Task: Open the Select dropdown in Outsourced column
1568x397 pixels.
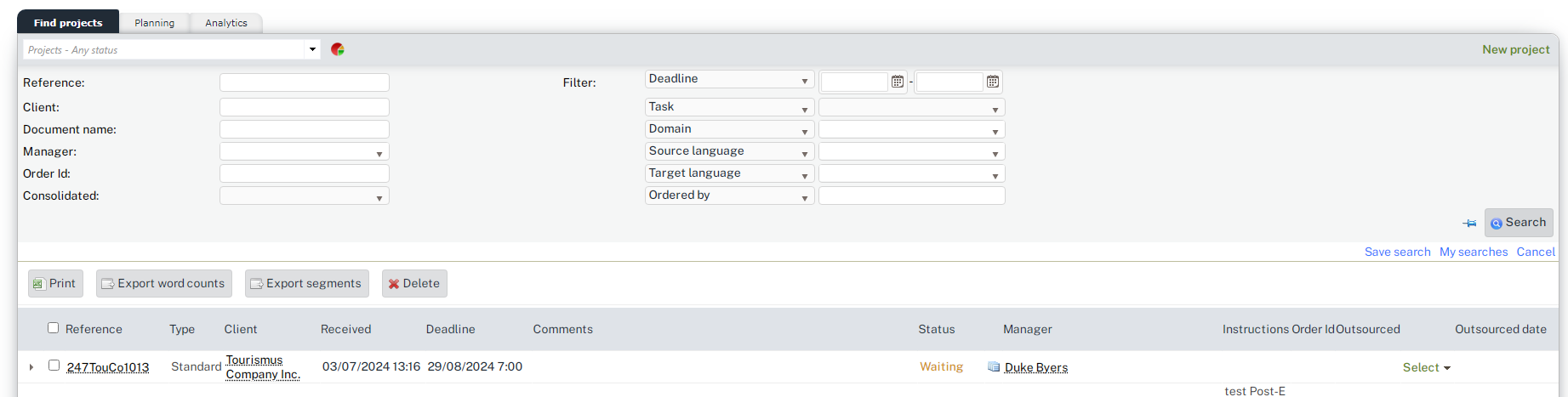Action: (1426, 367)
